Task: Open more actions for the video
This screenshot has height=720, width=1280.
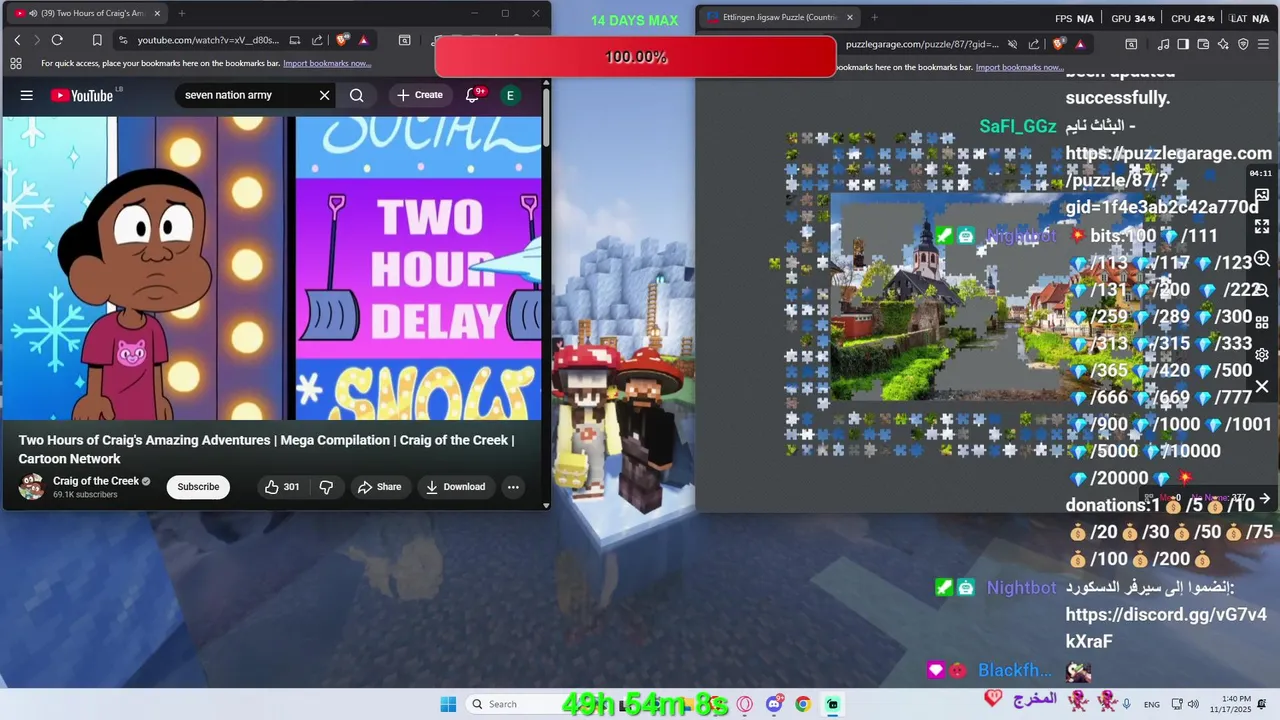Action: pos(513,487)
